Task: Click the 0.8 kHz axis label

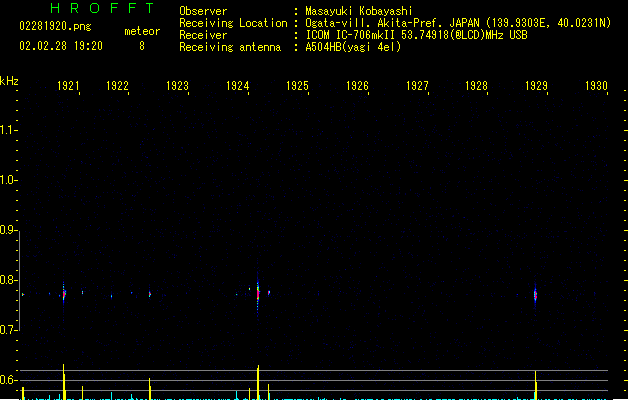Action: (x=8, y=280)
